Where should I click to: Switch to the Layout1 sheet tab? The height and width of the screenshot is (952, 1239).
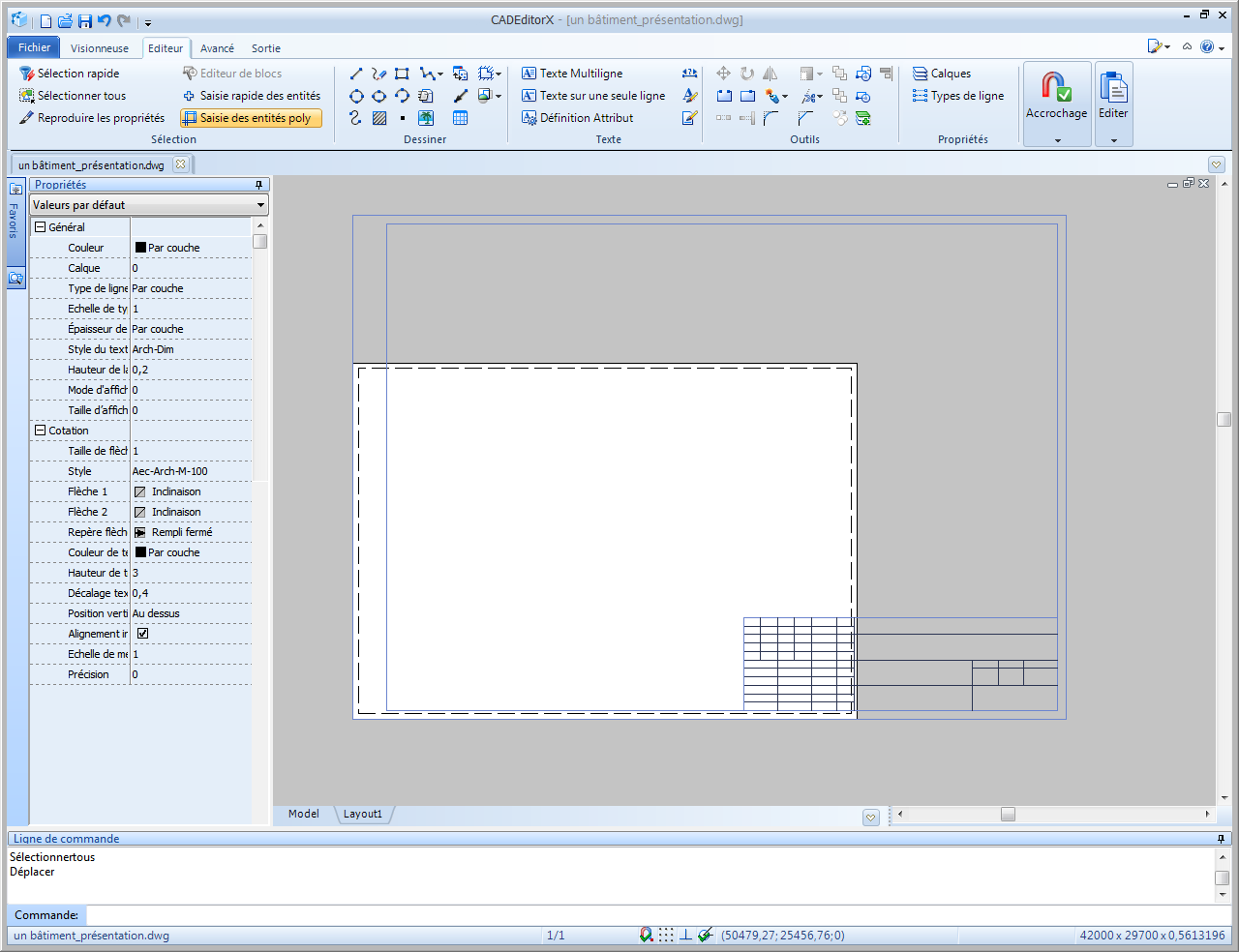pyautogui.click(x=363, y=815)
